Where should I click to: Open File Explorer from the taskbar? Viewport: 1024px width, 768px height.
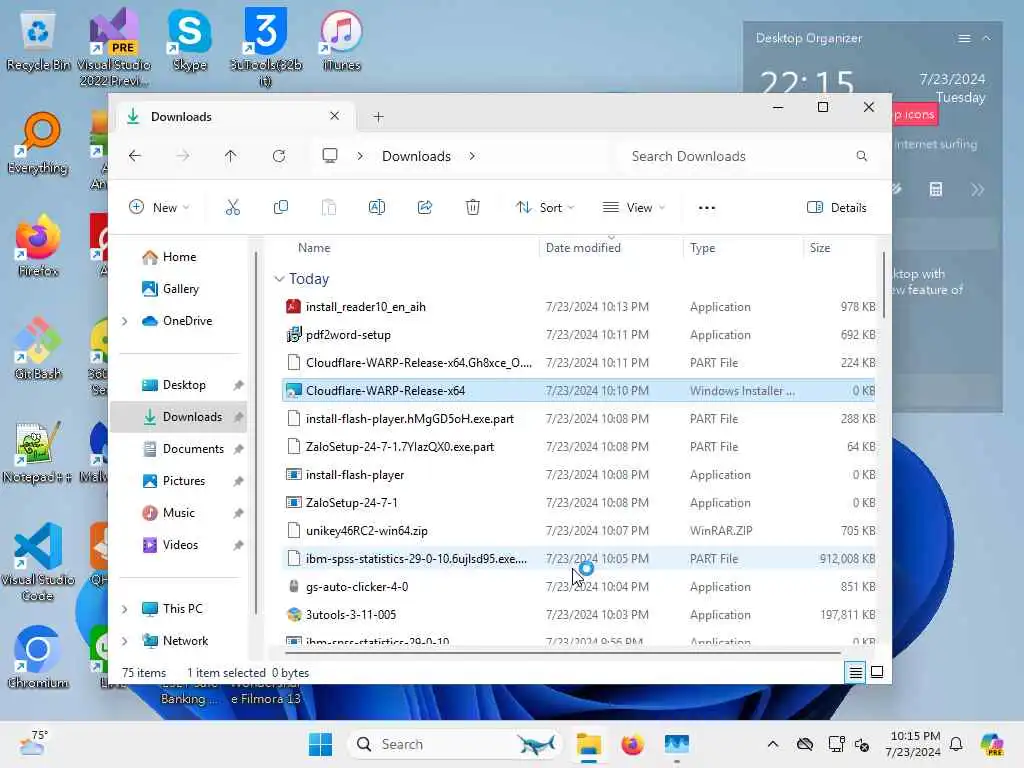pyautogui.click(x=588, y=744)
